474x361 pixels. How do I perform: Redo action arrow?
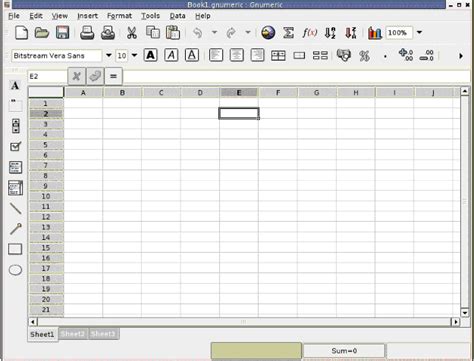[x=231, y=33]
